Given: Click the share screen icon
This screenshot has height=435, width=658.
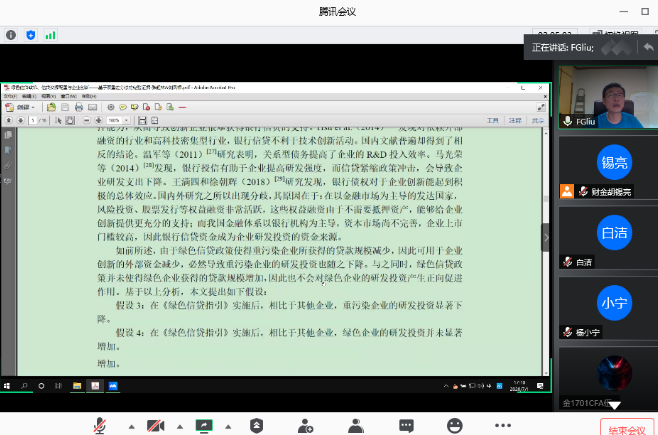Looking at the screenshot, I should coord(204,426).
